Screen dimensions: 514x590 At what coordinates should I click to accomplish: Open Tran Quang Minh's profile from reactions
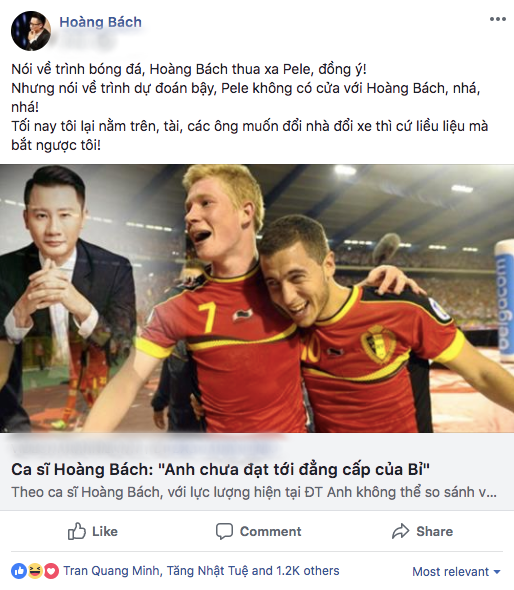(111, 571)
